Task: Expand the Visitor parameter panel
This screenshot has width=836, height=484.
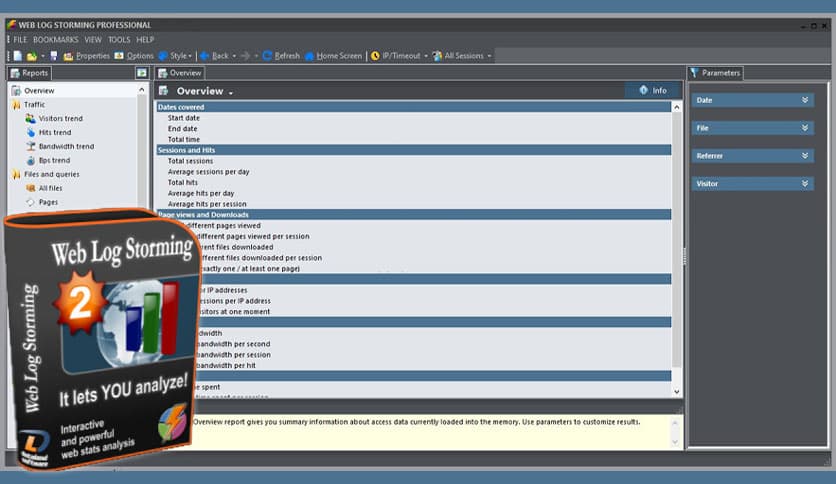Action: coord(752,183)
